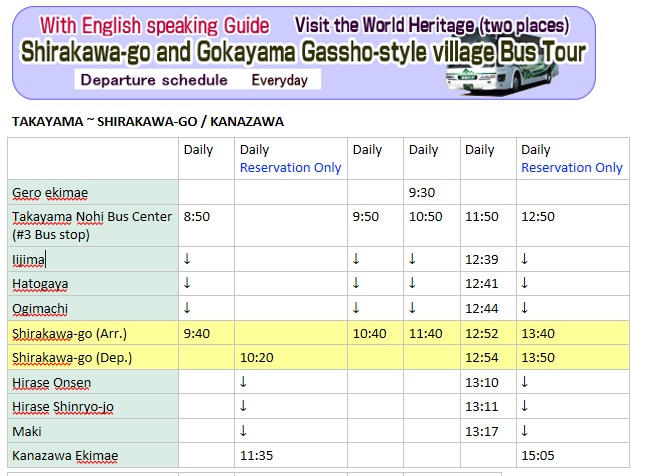Click the 'TAKAYAMA ~ SHIRAKAWA-GO / KANAZAWA' heading
The width and height of the screenshot is (658, 476).
pyautogui.click(x=148, y=122)
